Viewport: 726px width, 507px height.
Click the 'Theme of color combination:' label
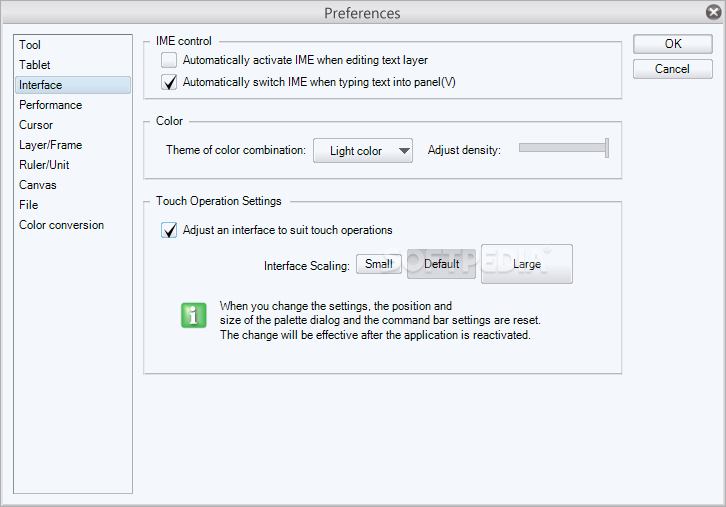236,150
